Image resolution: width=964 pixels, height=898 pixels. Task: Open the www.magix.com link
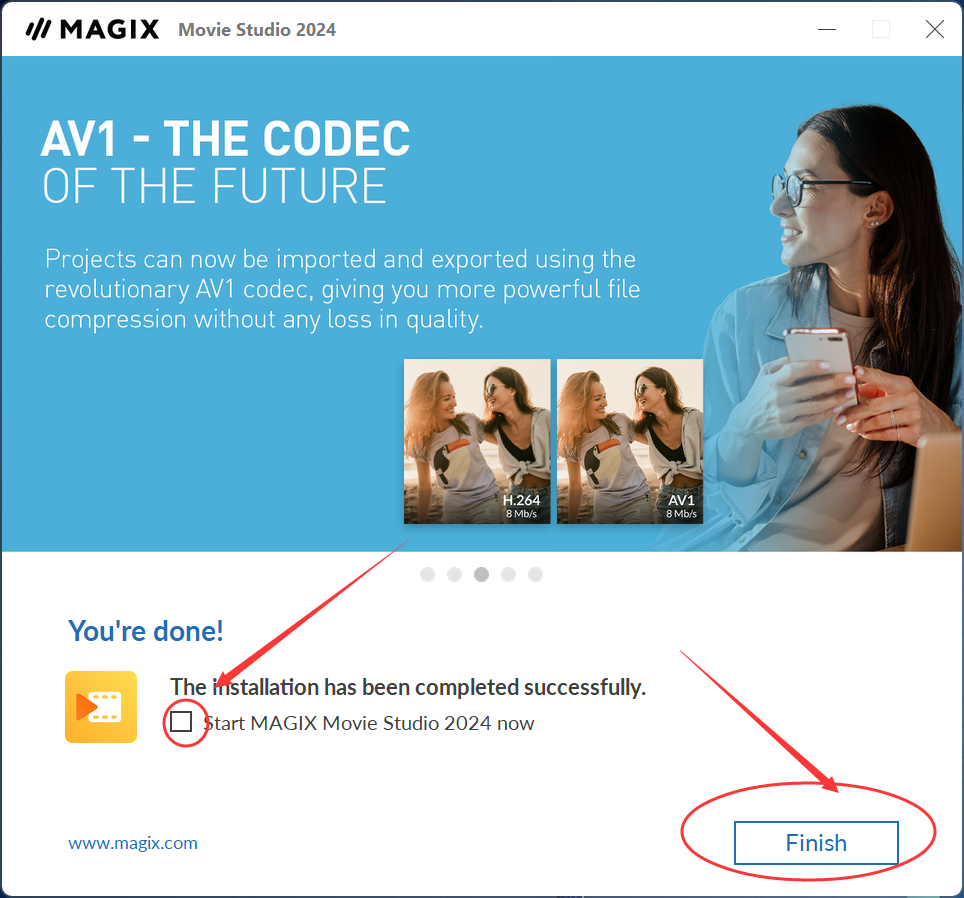(x=133, y=843)
